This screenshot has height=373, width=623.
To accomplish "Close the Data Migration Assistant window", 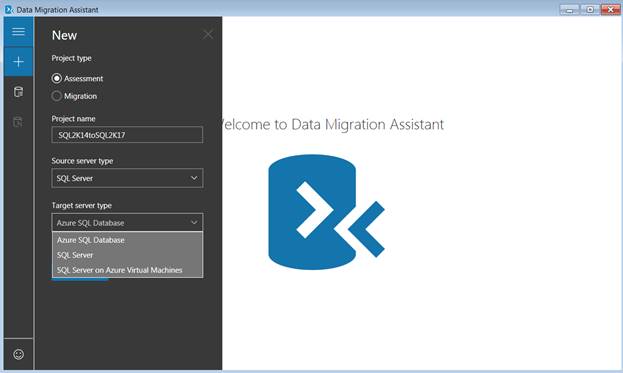I will pos(611,9).
